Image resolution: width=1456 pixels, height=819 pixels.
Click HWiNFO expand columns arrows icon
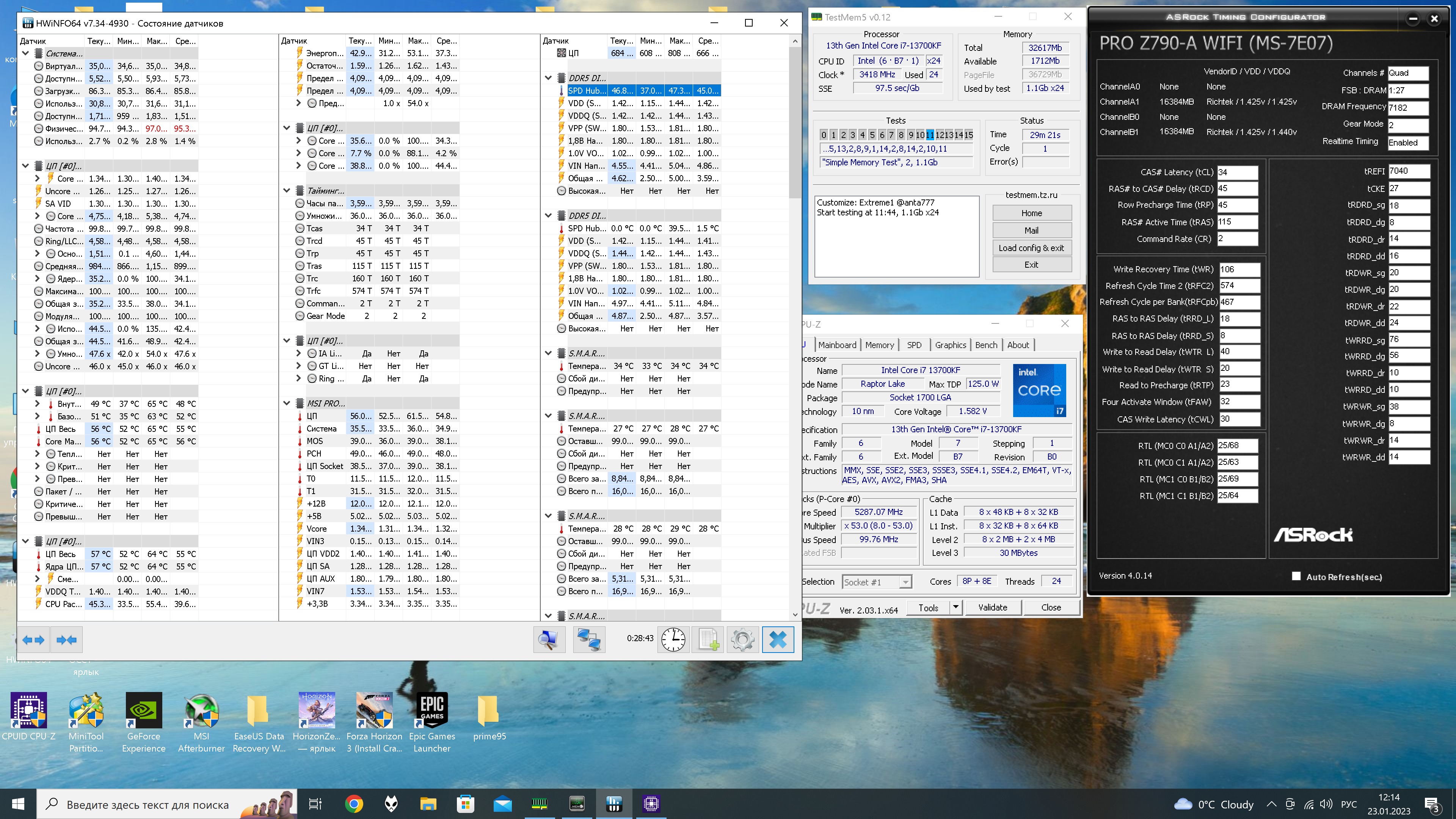[33, 640]
